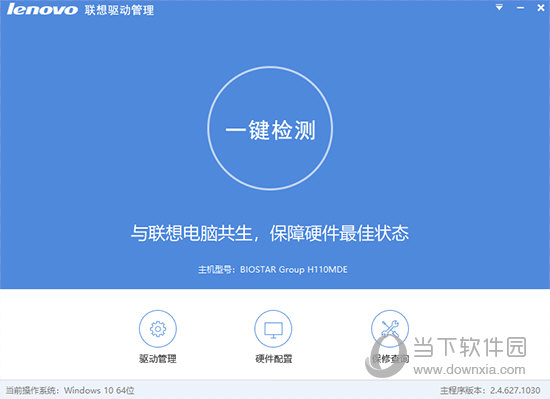The width and height of the screenshot is (550, 399).
Task: Click the lenovo logo in title bar
Action: (x=42, y=9)
